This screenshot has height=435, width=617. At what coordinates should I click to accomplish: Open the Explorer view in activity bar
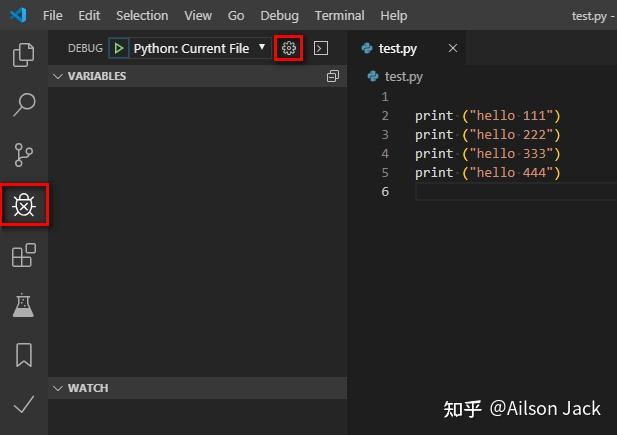click(24, 55)
